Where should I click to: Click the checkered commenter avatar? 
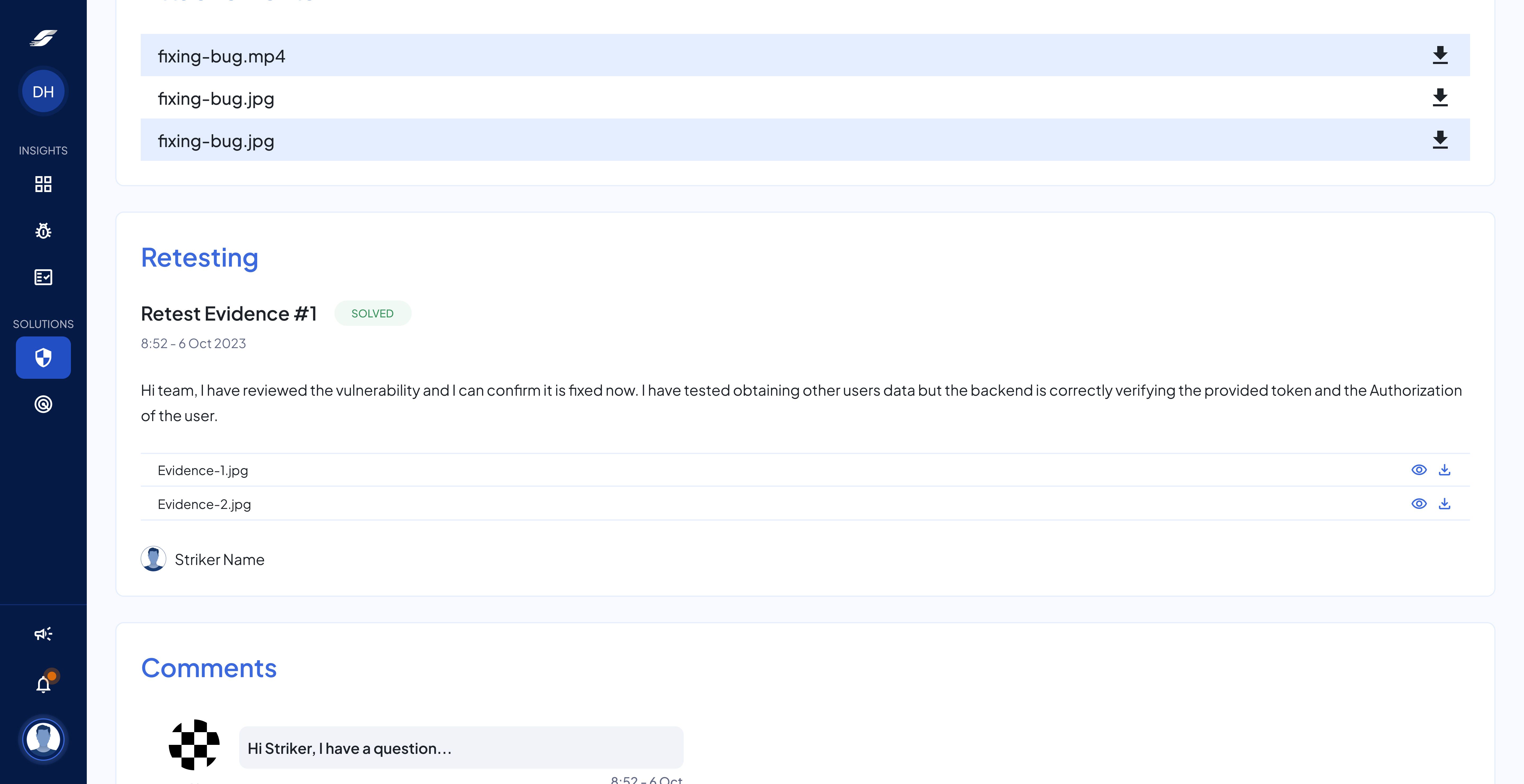point(194,744)
